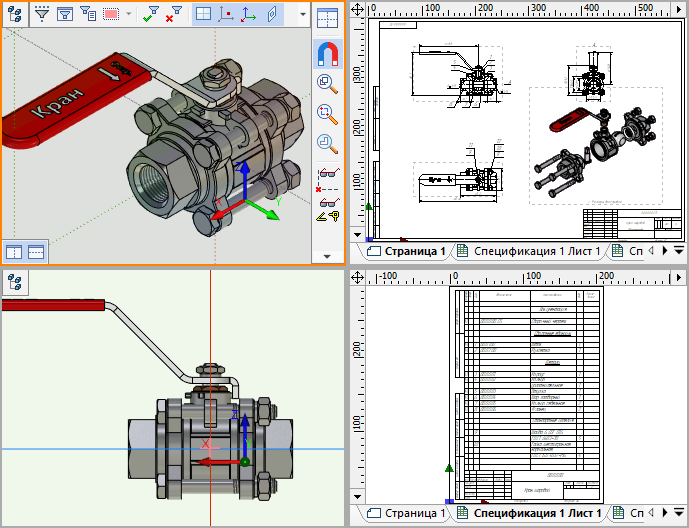Screen dimensions: 689x528
Task: Expand more tools at bottom of side toolbar
Action: [327, 256]
